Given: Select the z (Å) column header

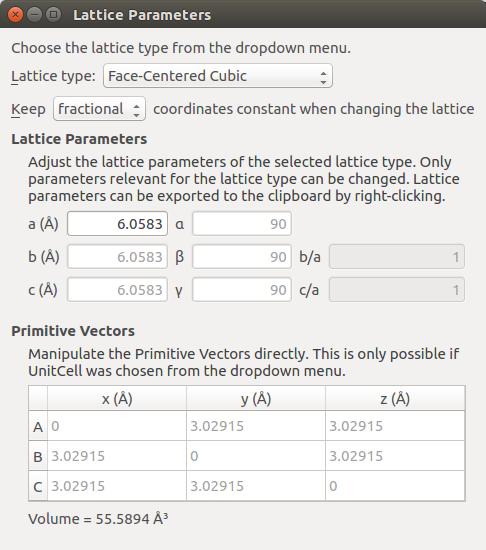Looking at the screenshot, I should (x=395, y=398).
